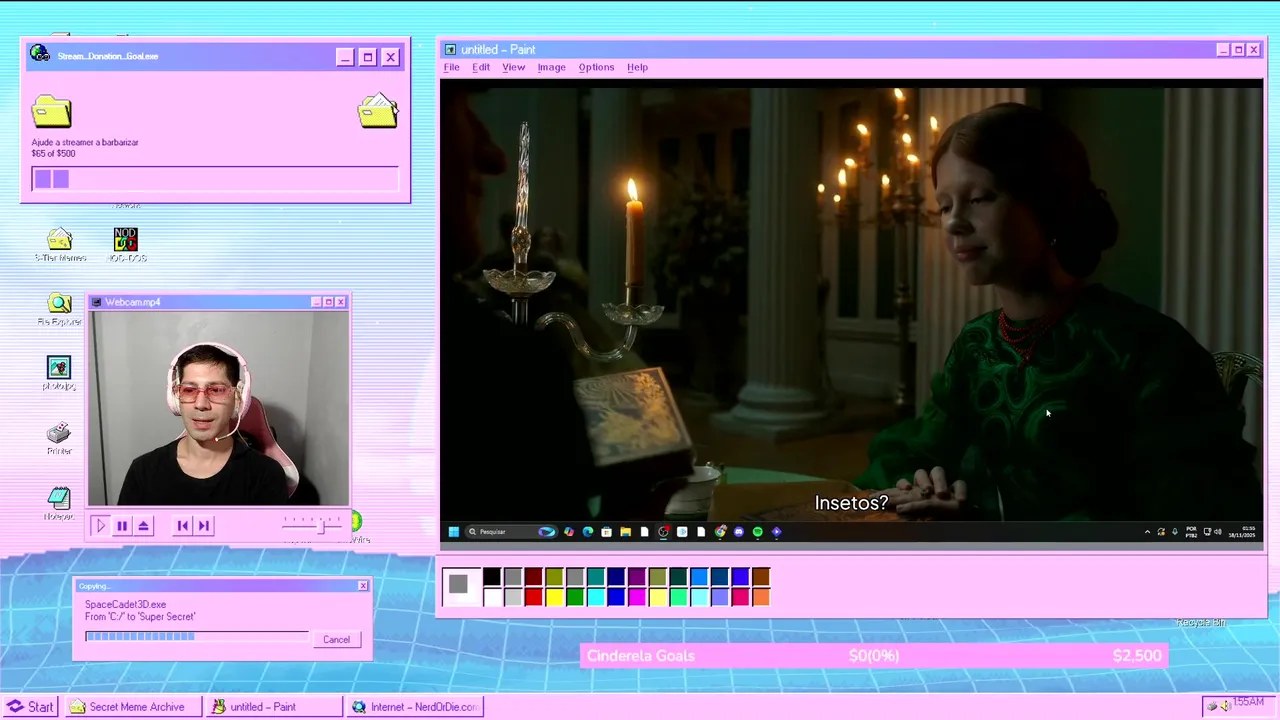The image size is (1280, 720).
Task: Open the Recycle Bin desktop icon
Action: [1200, 622]
